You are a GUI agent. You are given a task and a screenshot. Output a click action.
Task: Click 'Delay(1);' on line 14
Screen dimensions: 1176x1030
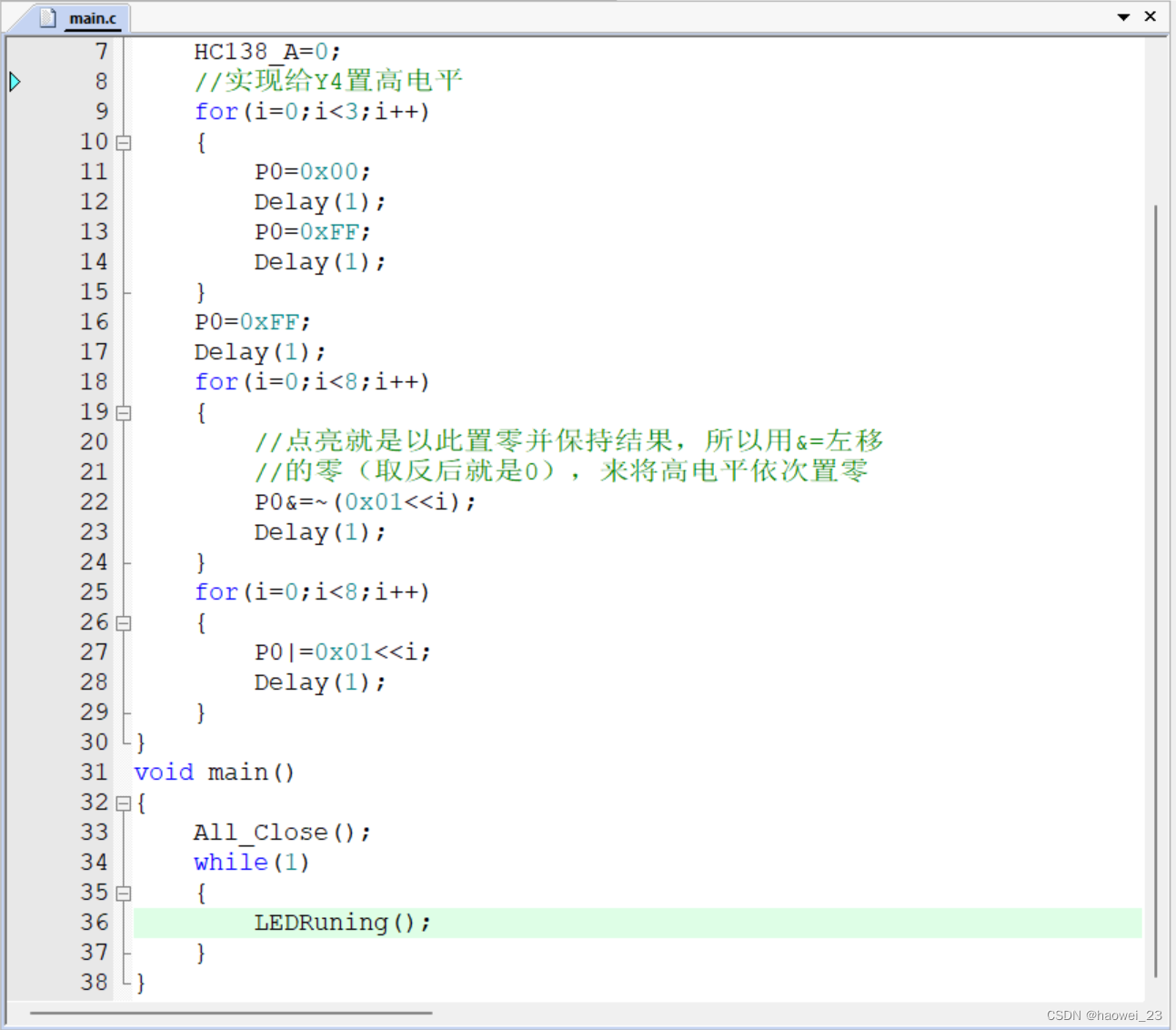pyautogui.click(x=320, y=262)
